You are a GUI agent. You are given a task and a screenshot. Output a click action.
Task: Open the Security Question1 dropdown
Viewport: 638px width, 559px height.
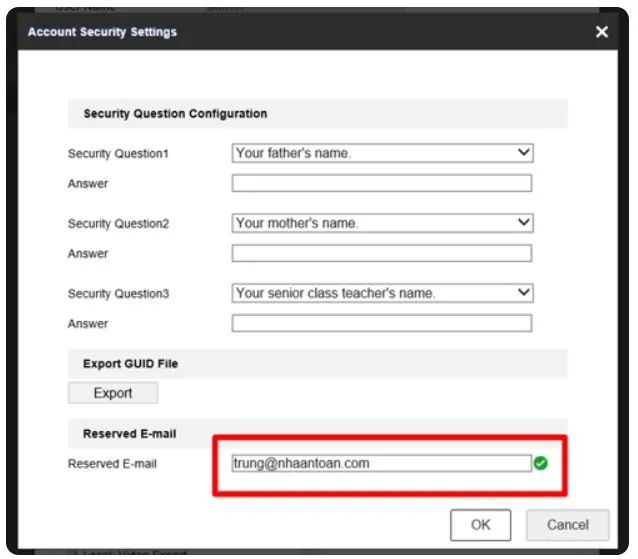(x=382, y=153)
